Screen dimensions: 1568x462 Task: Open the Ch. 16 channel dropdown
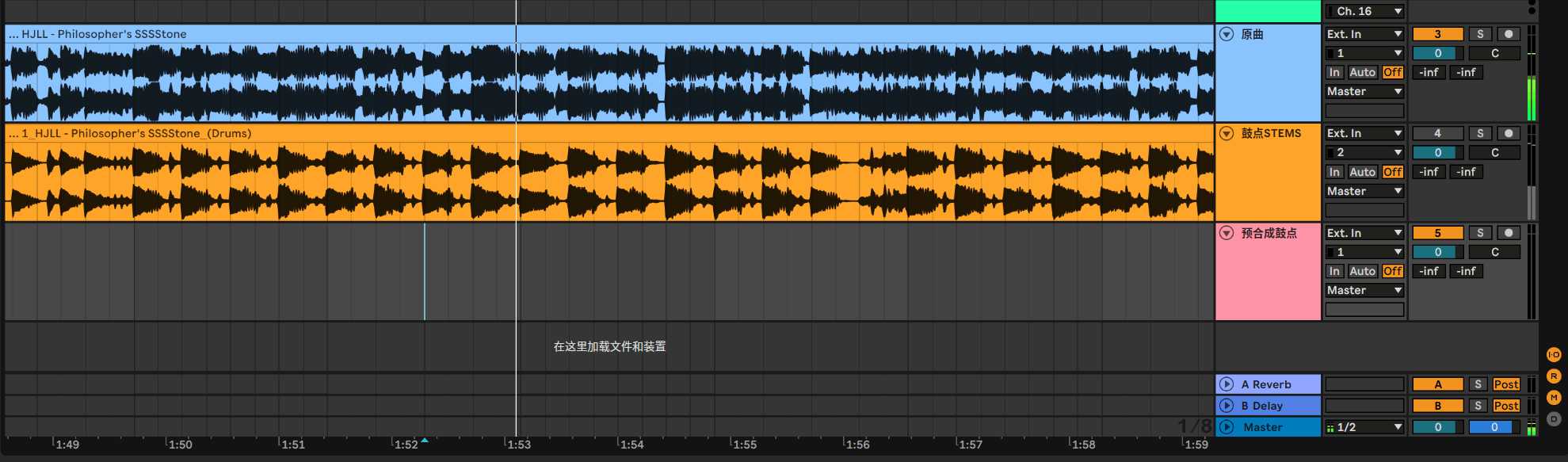click(1364, 11)
